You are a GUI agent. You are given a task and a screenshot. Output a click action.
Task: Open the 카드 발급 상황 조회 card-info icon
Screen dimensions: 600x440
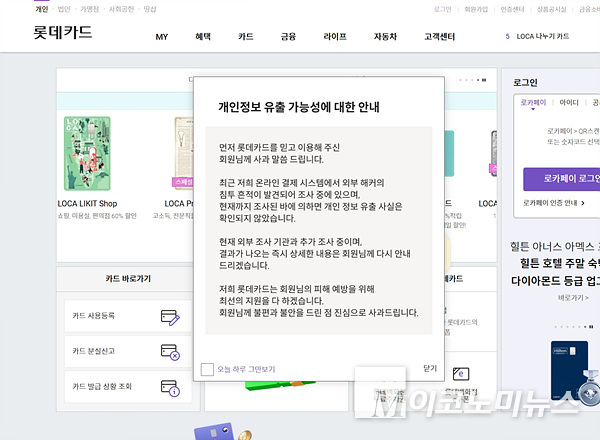pos(170,388)
